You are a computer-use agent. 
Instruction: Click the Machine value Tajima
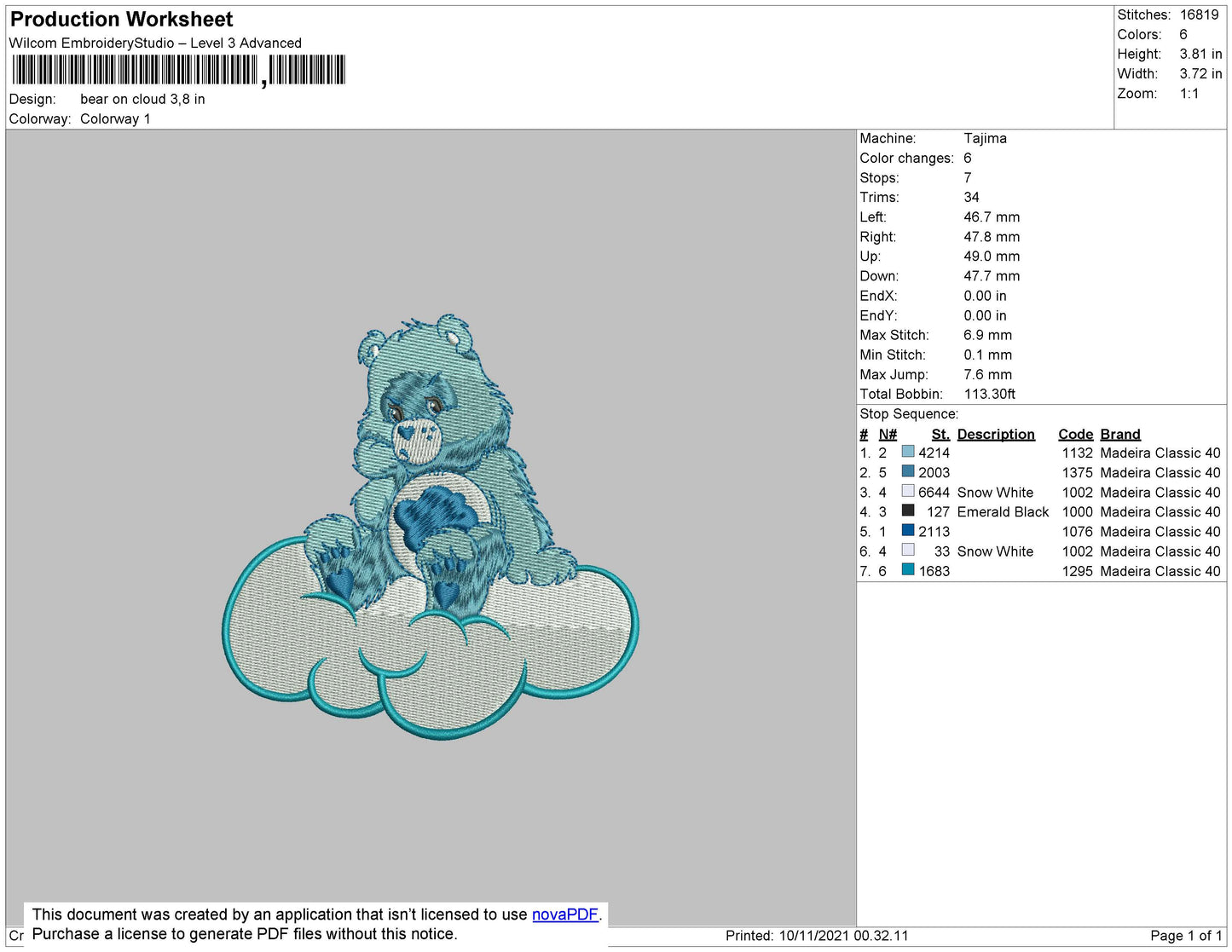[985, 138]
